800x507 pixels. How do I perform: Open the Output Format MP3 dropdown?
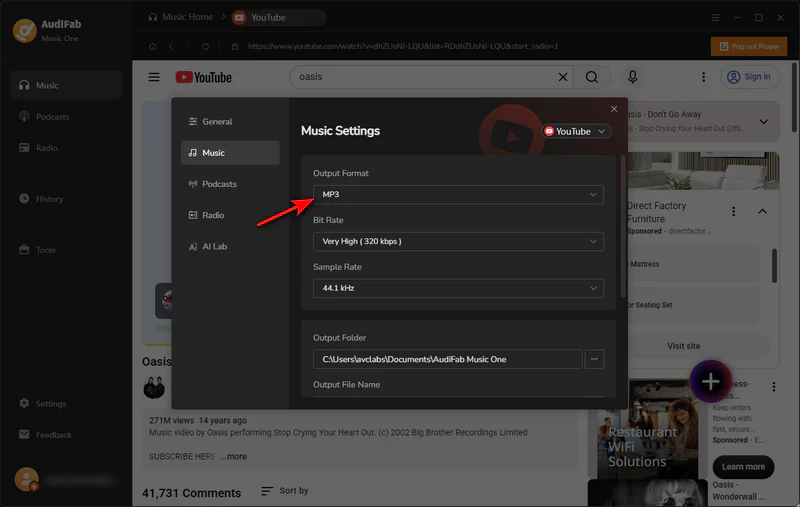458,194
